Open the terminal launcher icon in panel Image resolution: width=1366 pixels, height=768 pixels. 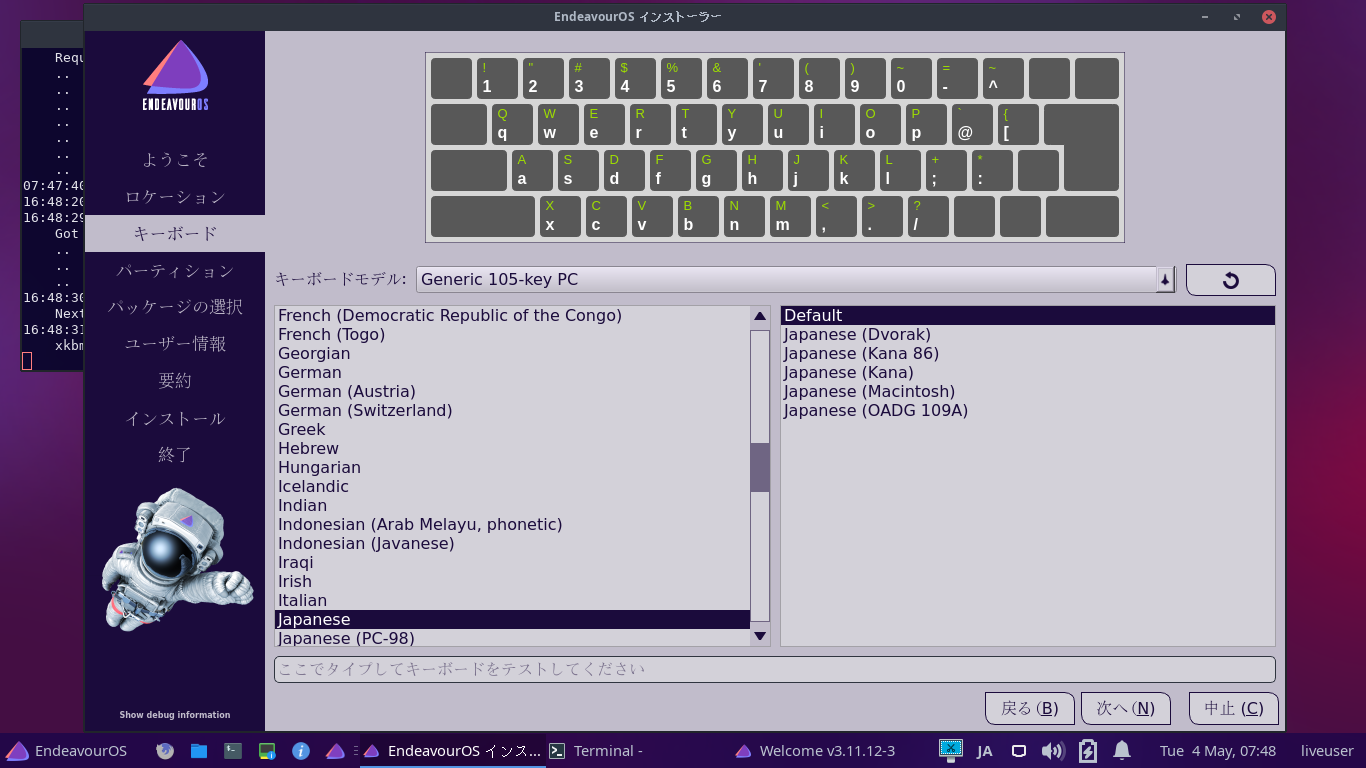233,751
